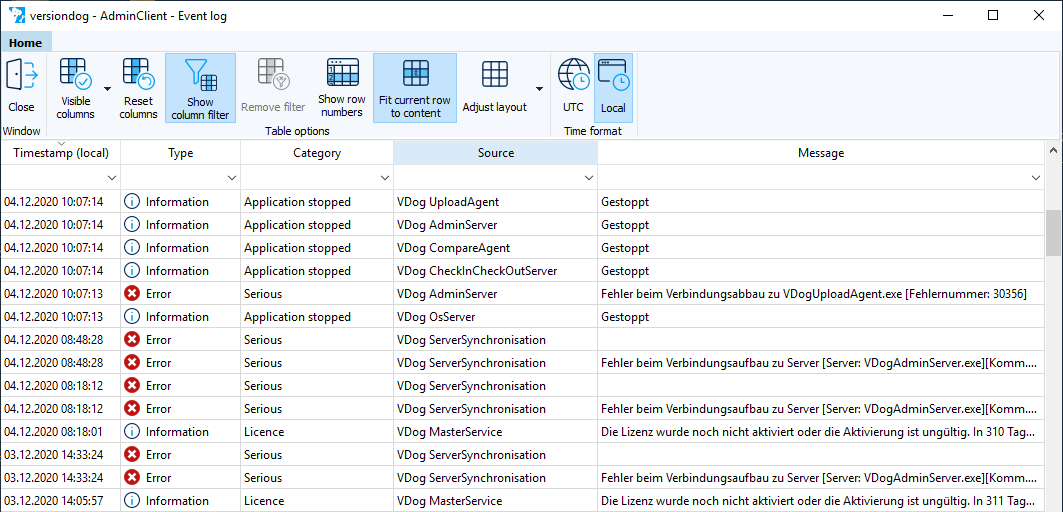Viewport: 1063px width, 512px height.
Task: Open Source column filter dropdown
Action: coord(589,178)
